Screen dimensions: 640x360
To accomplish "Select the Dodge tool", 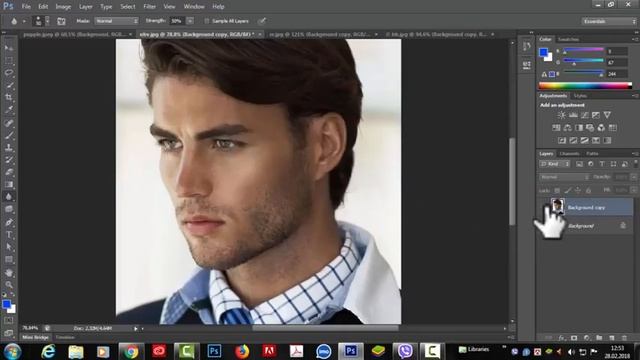I will (9, 209).
